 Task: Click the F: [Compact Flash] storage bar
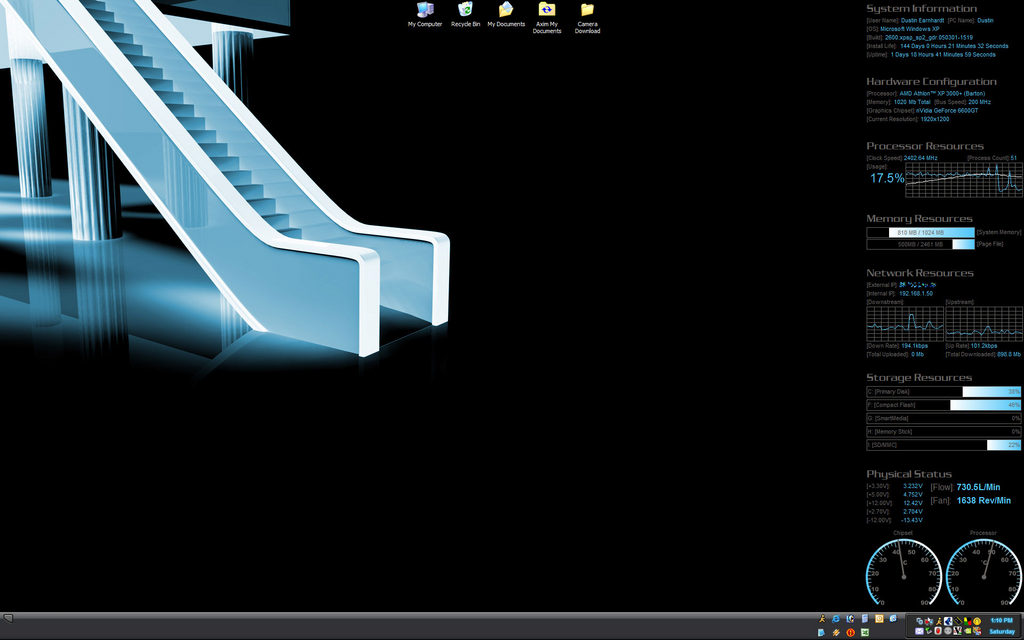coord(944,405)
